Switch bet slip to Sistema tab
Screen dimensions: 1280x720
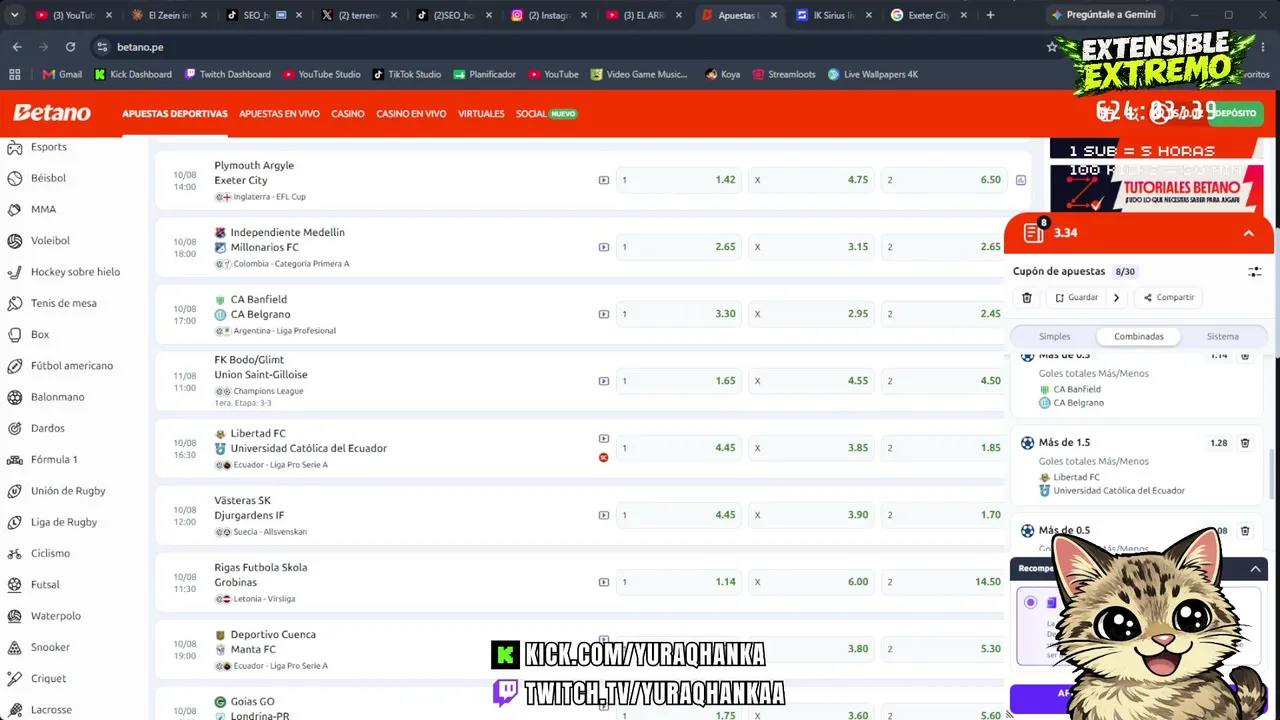click(x=1223, y=337)
